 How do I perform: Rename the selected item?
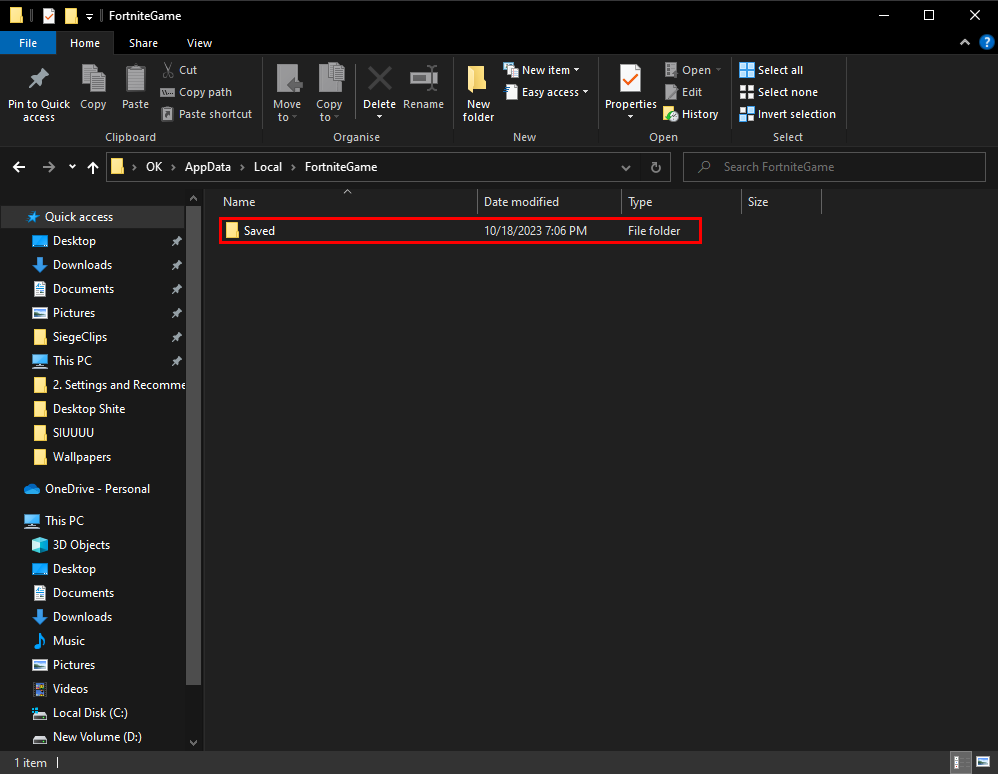(x=424, y=87)
